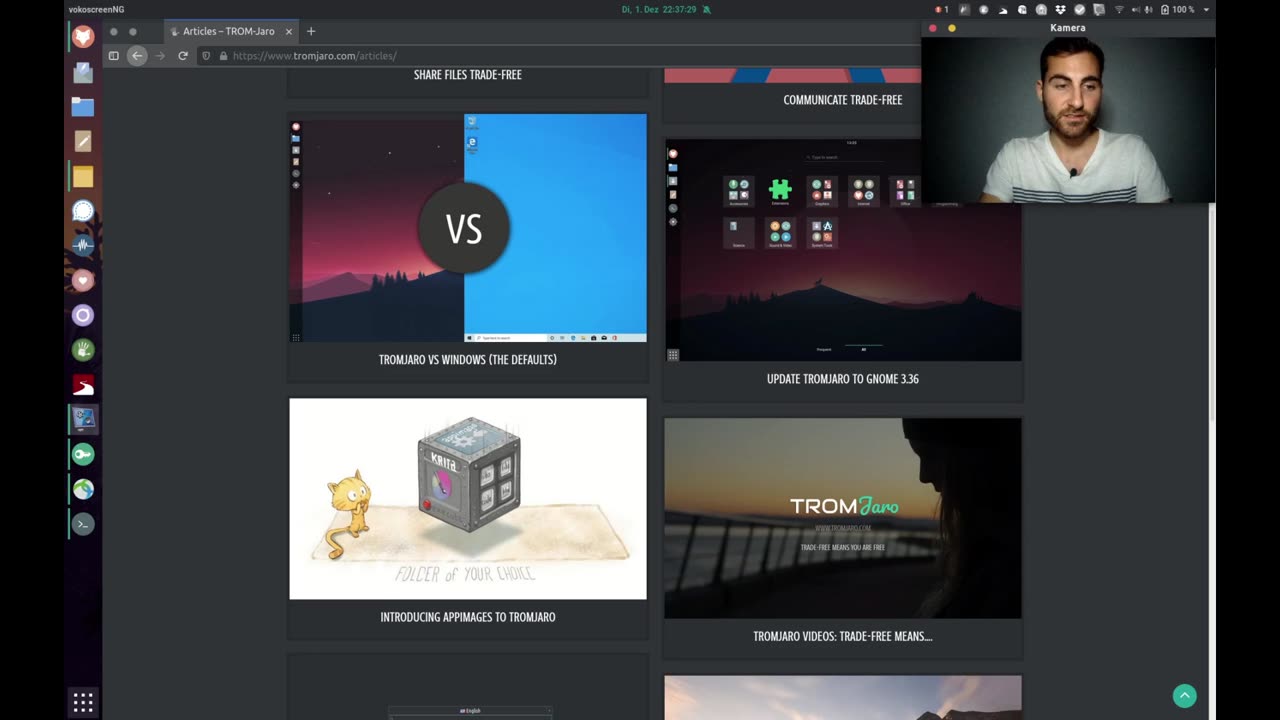This screenshot has width=1280, height=720.
Task: Open the system menu dropdown arrow
Action: pos(1206,9)
